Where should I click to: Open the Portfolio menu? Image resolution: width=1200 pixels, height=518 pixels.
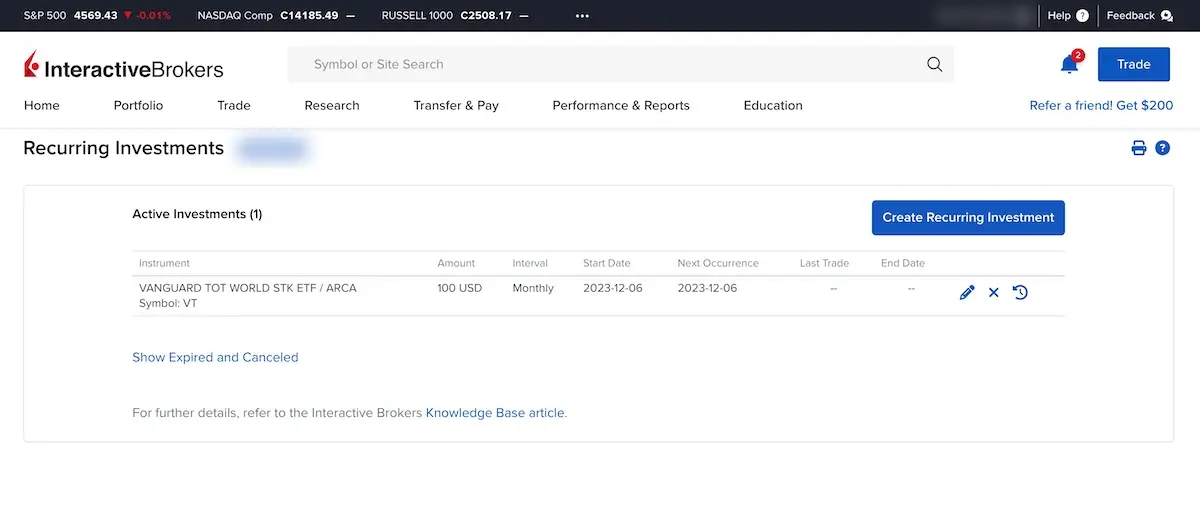138,105
